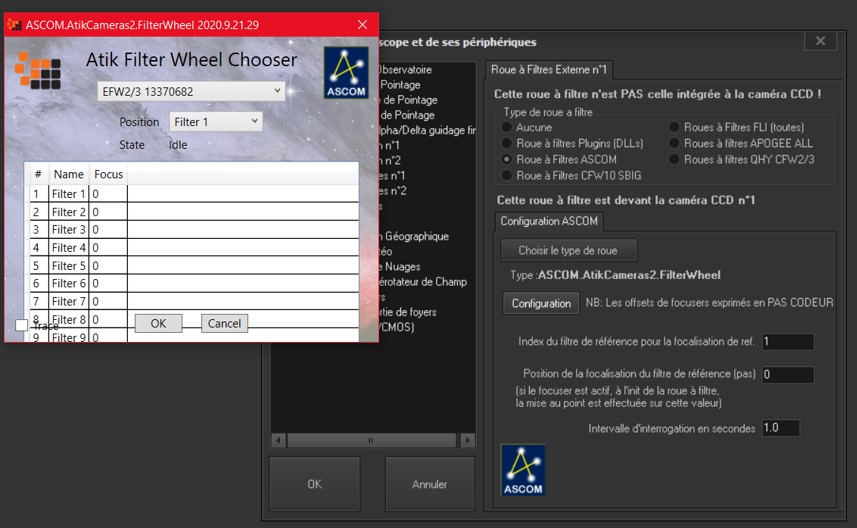Close the dark configuration dialog
This screenshot has height=528, width=857.
click(820, 41)
